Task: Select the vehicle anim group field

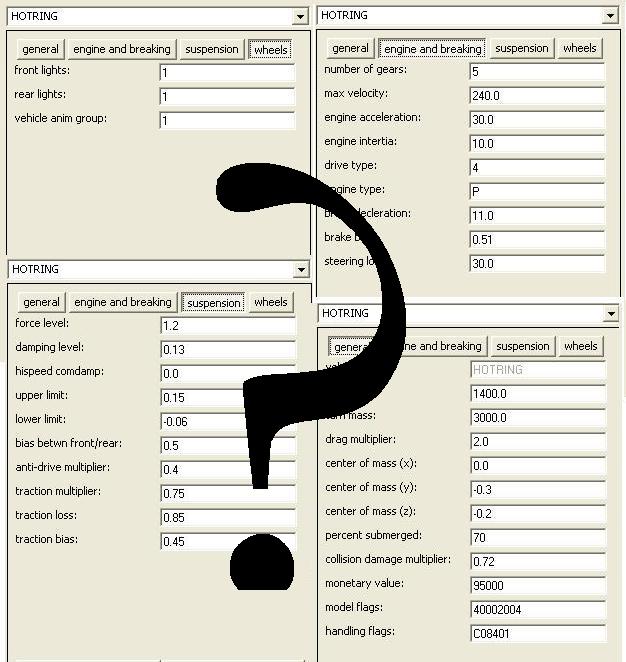Action: click(227, 121)
